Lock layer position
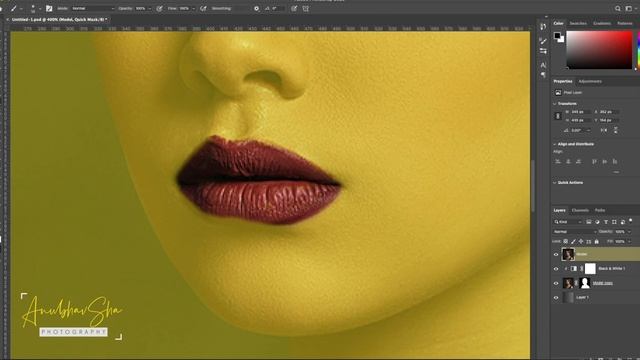 point(581,242)
